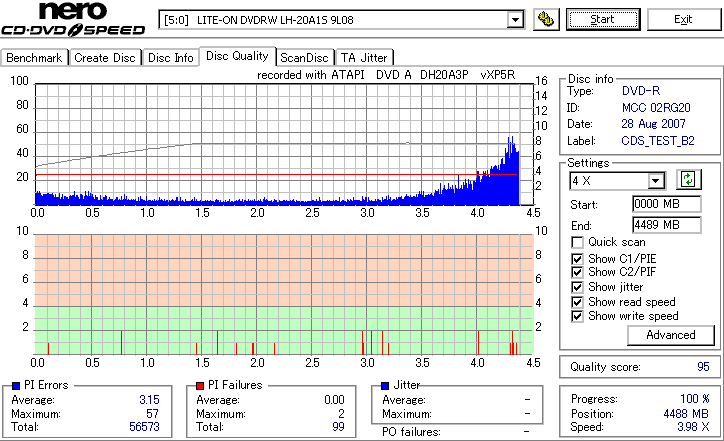Toggle Show write speed checkbox
Screen dimensions: 724x441
click(x=577, y=316)
